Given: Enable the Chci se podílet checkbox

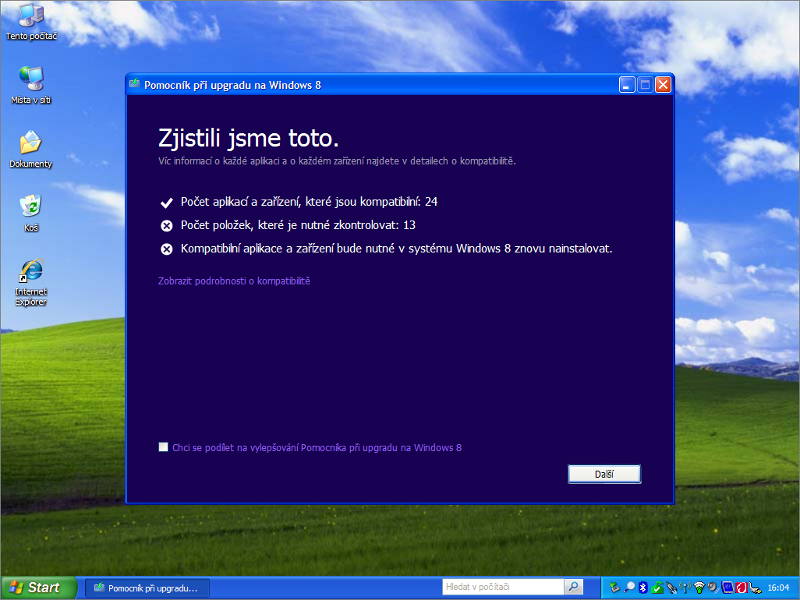Looking at the screenshot, I should [163, 447].
